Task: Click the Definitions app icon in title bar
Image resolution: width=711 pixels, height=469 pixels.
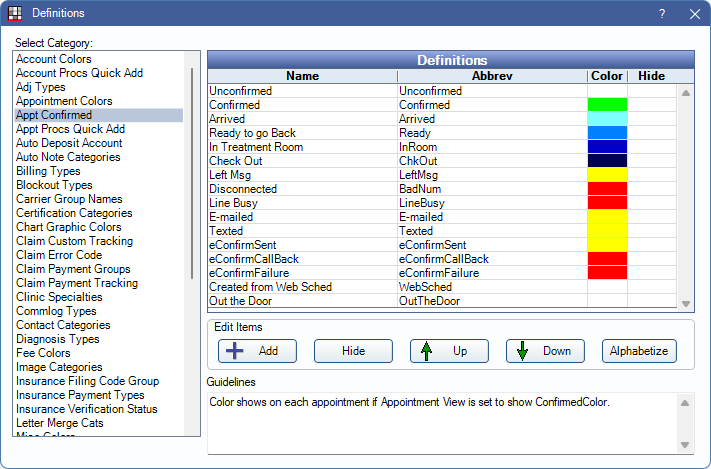Action: coord(14,14)
